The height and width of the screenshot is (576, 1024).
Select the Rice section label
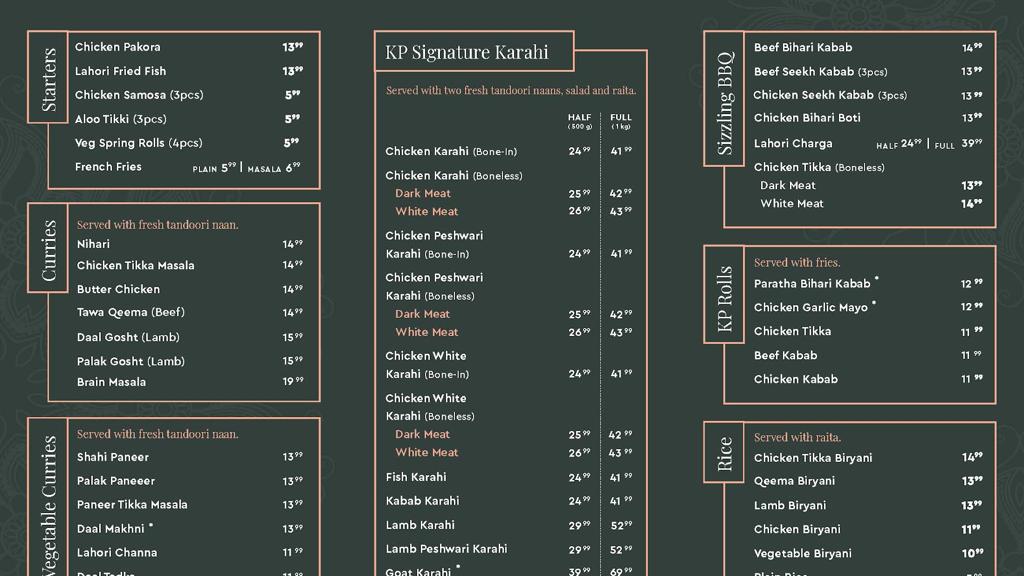click(x=725, y=454)
